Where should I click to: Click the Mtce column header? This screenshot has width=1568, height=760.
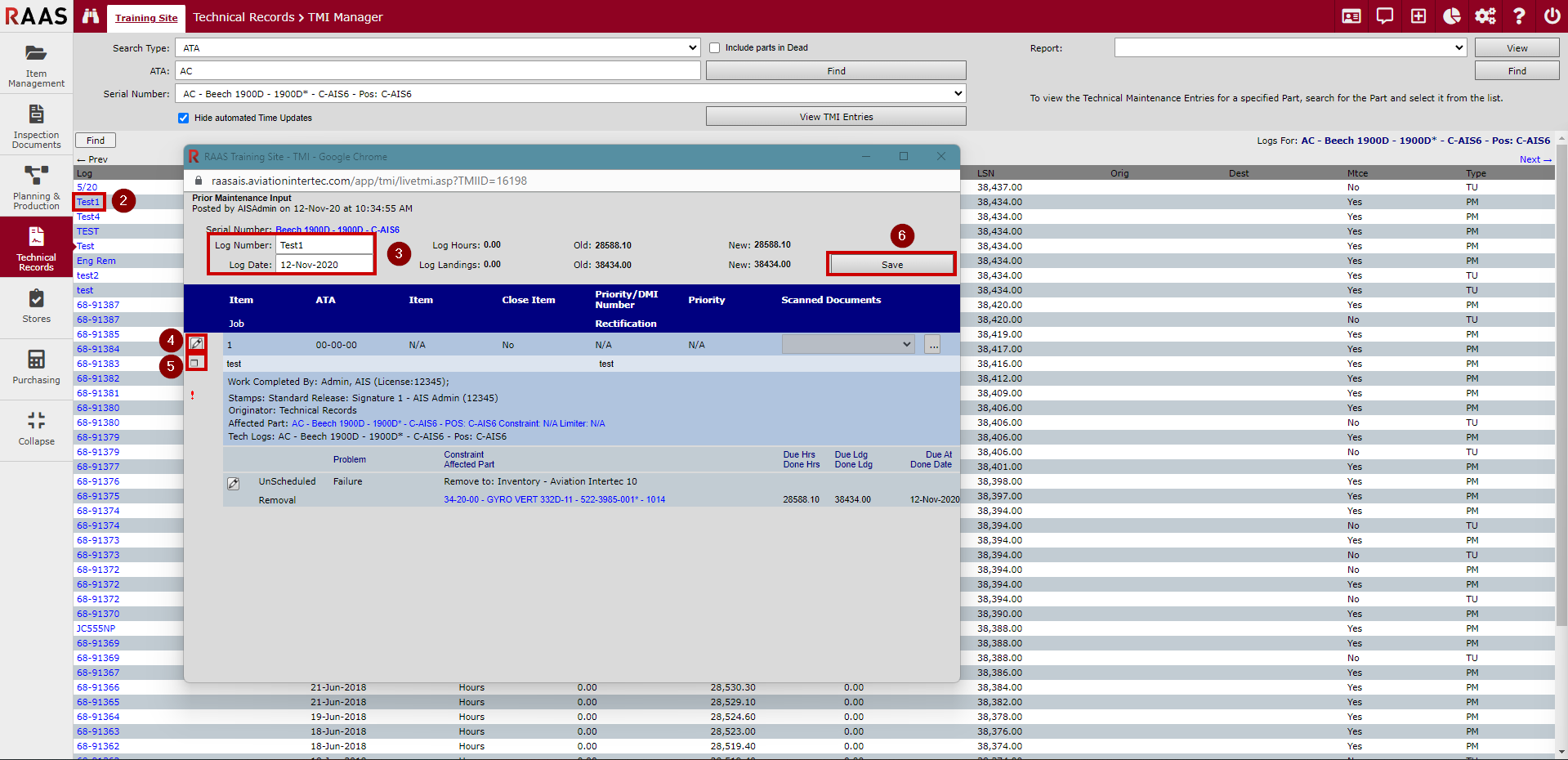1357,173
